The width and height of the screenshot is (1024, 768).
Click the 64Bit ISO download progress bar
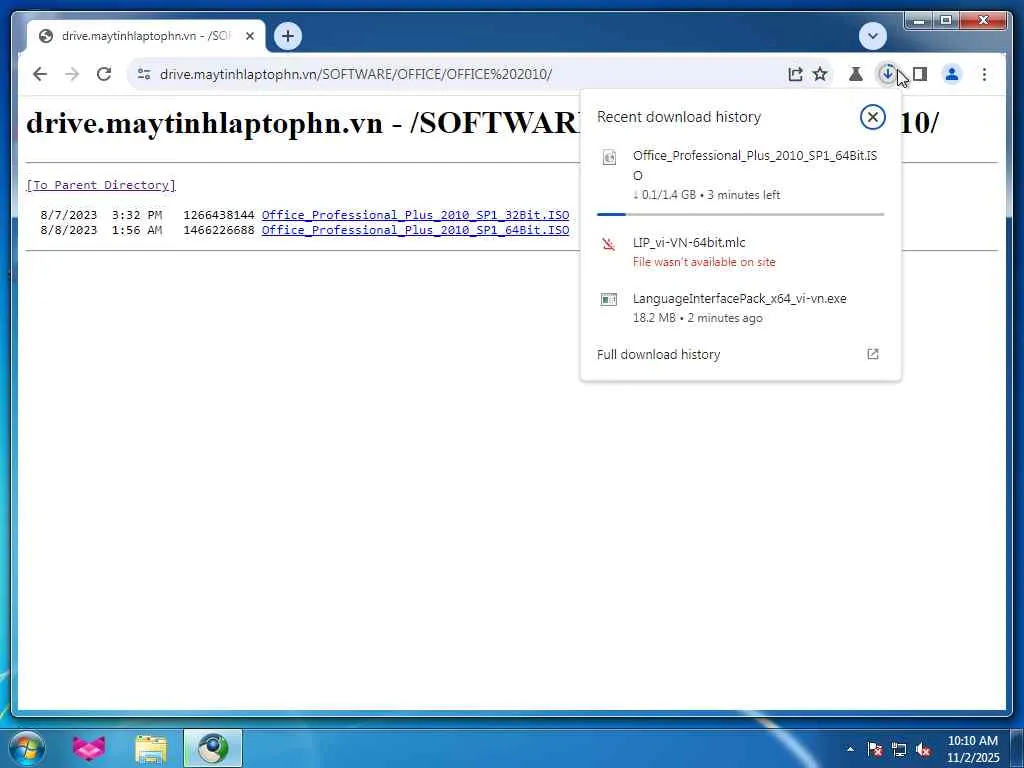coord(740,214)
